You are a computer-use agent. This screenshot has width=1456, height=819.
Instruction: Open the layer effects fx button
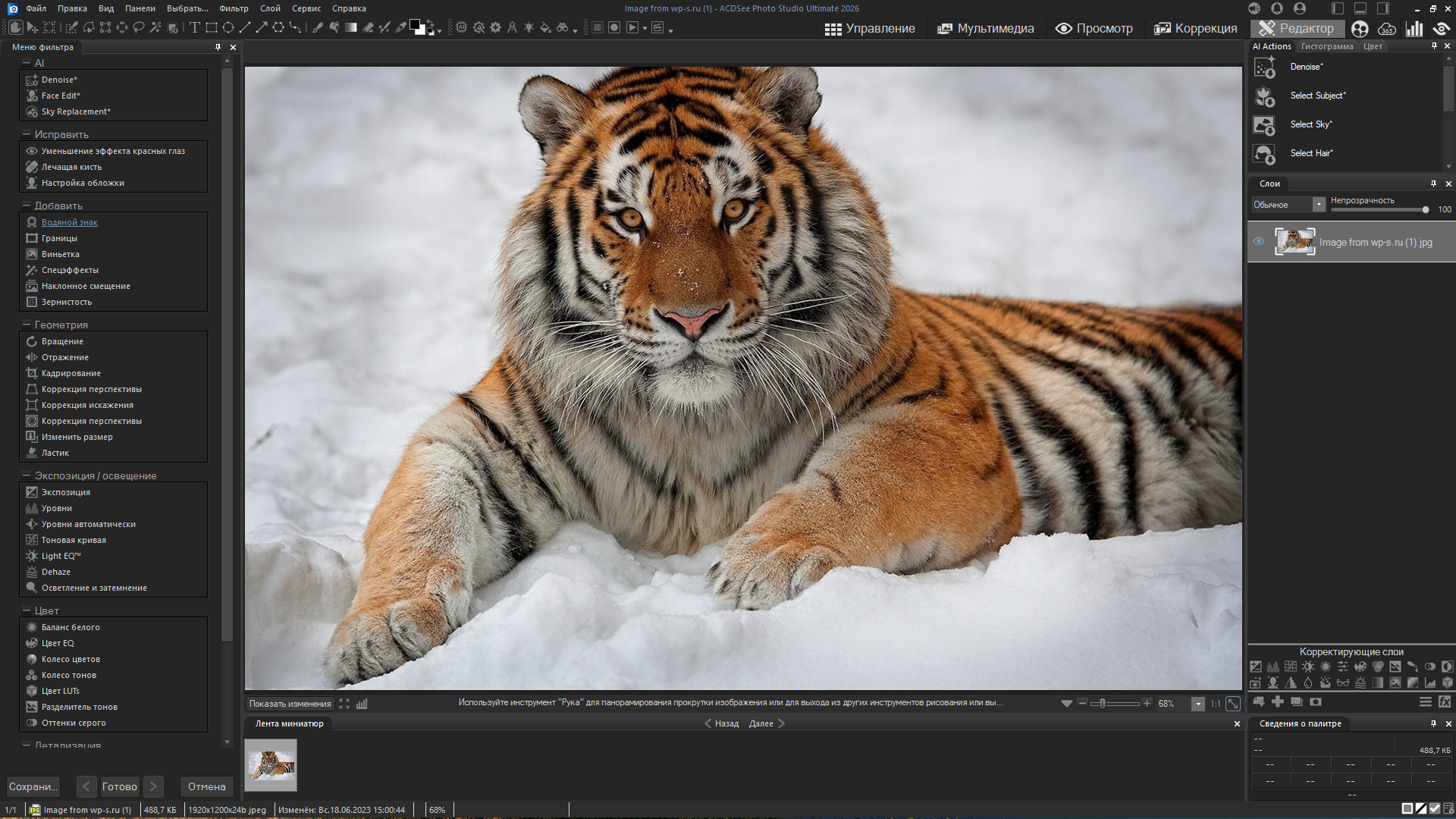[1445, 702]
